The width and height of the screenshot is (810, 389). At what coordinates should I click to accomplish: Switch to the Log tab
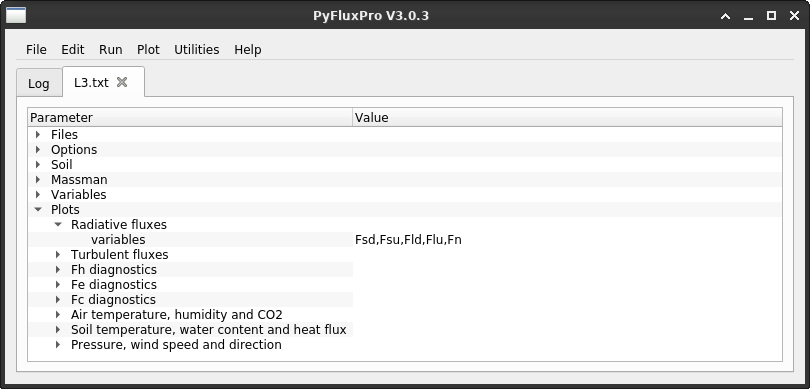click(x=39, y=83)
